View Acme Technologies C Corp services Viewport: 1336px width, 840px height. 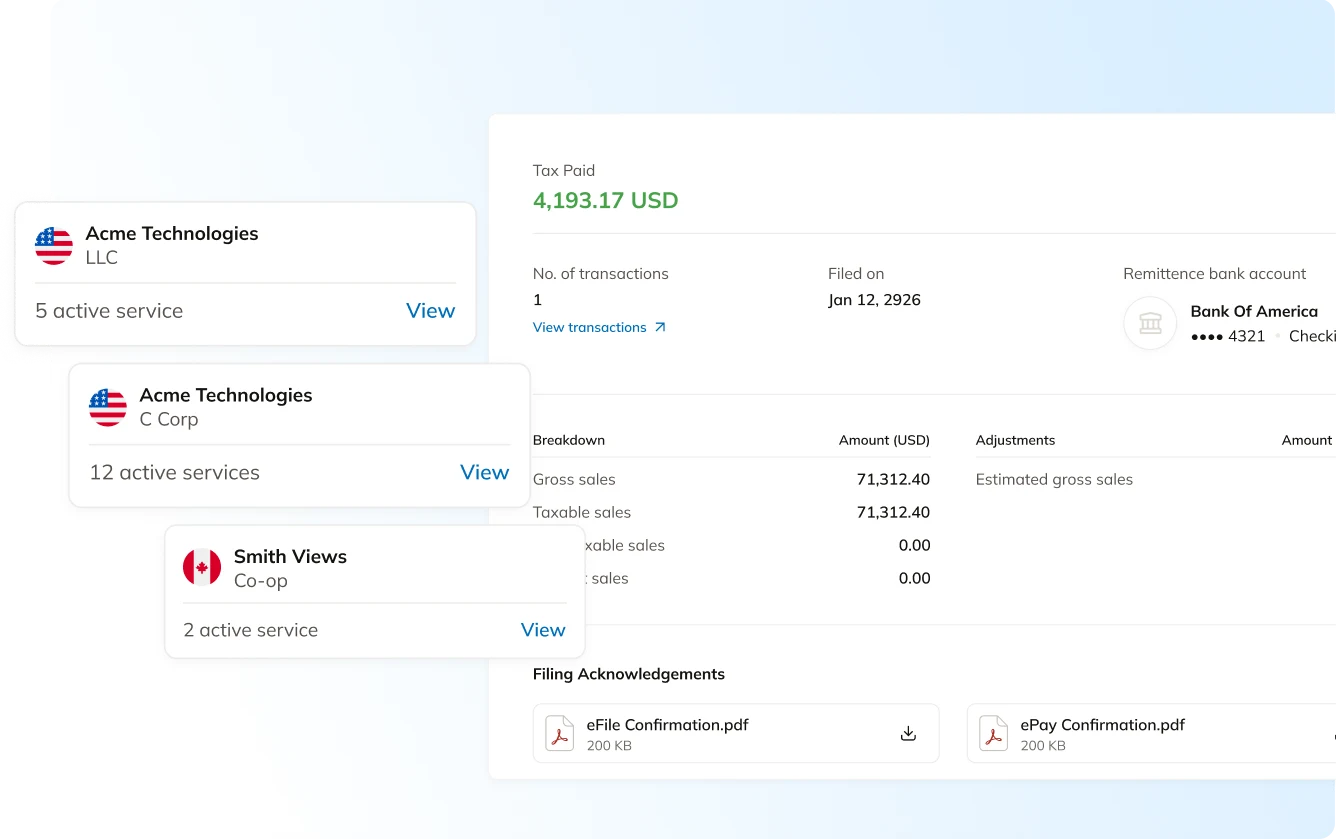pyautogui.click(x=484, y=473)
